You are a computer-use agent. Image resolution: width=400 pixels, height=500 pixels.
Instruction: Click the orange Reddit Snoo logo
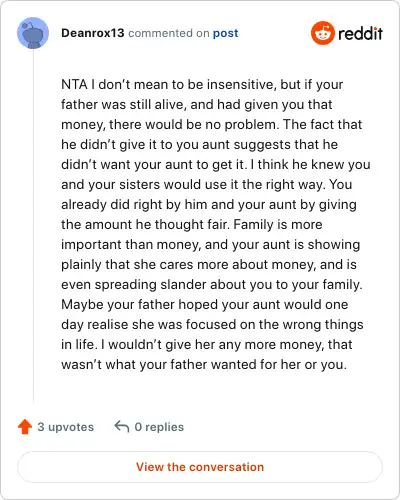point(322,33)
